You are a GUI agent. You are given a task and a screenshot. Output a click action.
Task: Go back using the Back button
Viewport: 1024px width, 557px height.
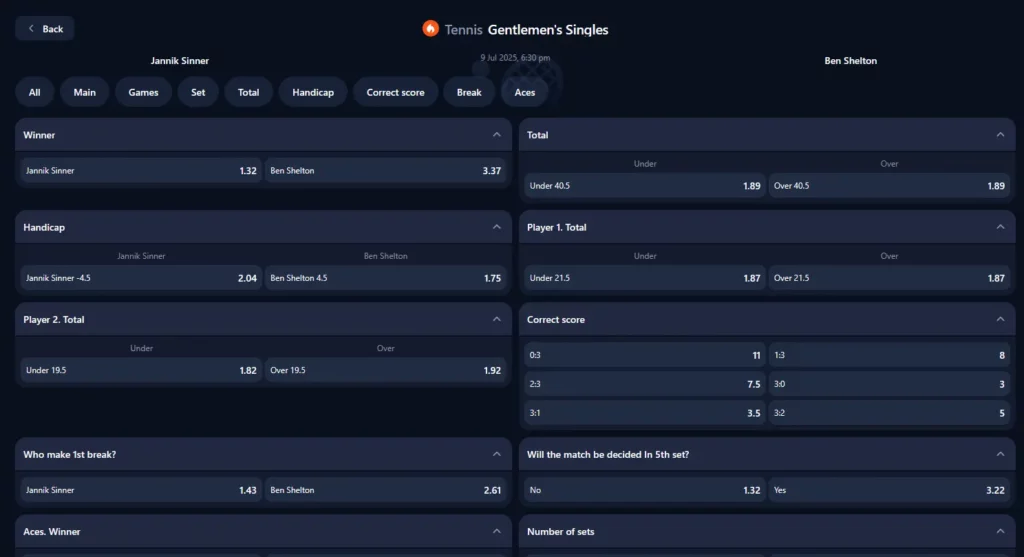point(45,29)
